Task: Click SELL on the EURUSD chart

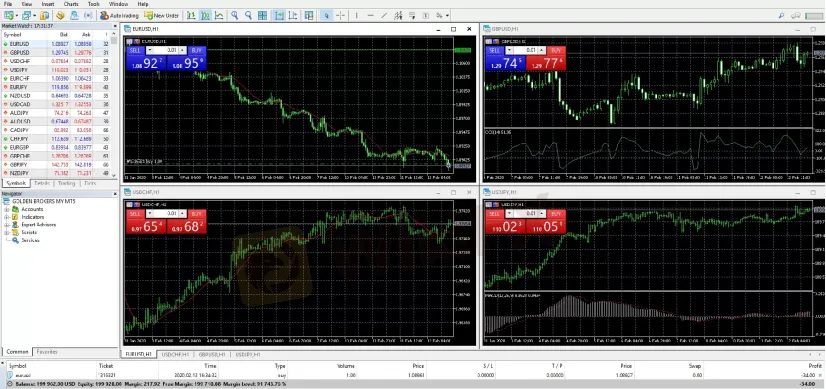Action: point(135,50)
